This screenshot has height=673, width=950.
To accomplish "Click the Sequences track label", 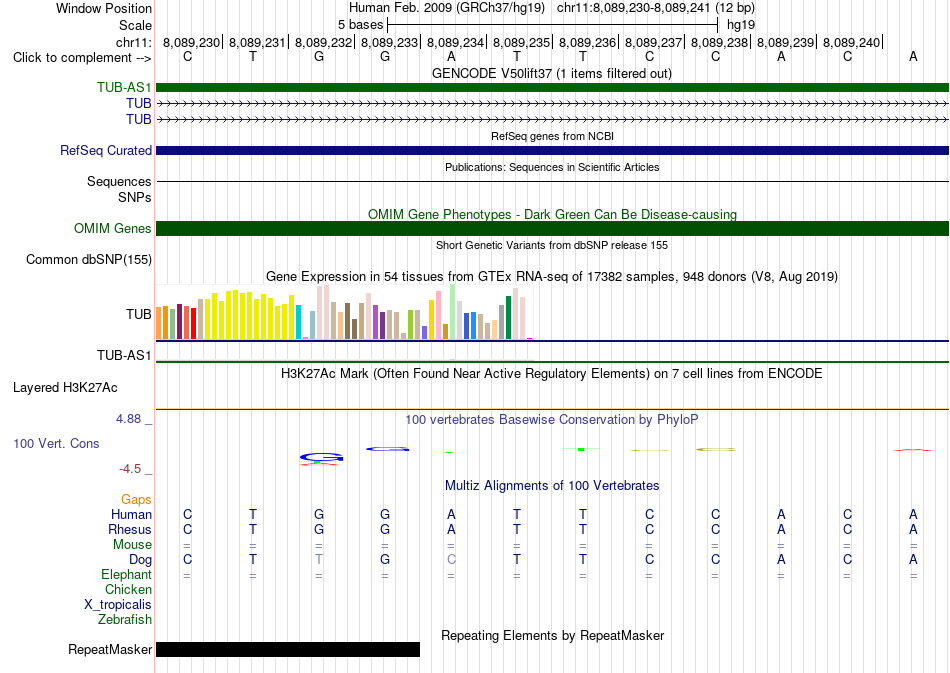I will click(x=119, y=182).
